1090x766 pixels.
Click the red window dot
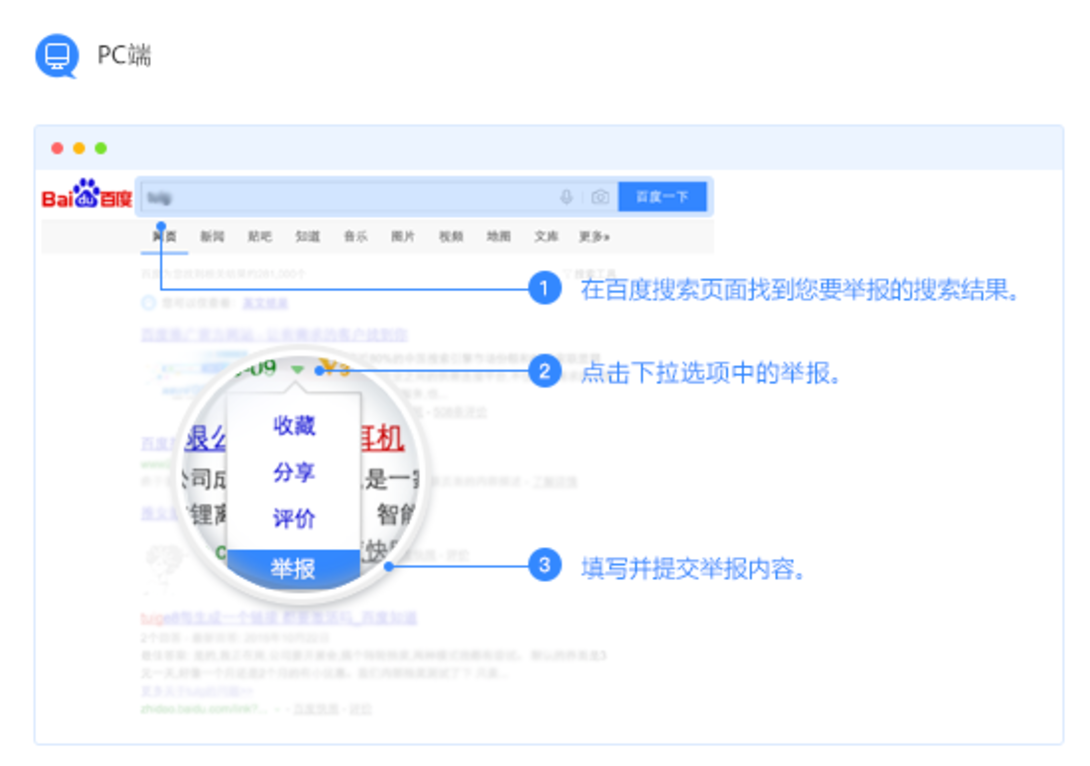[x=58, y=148]
